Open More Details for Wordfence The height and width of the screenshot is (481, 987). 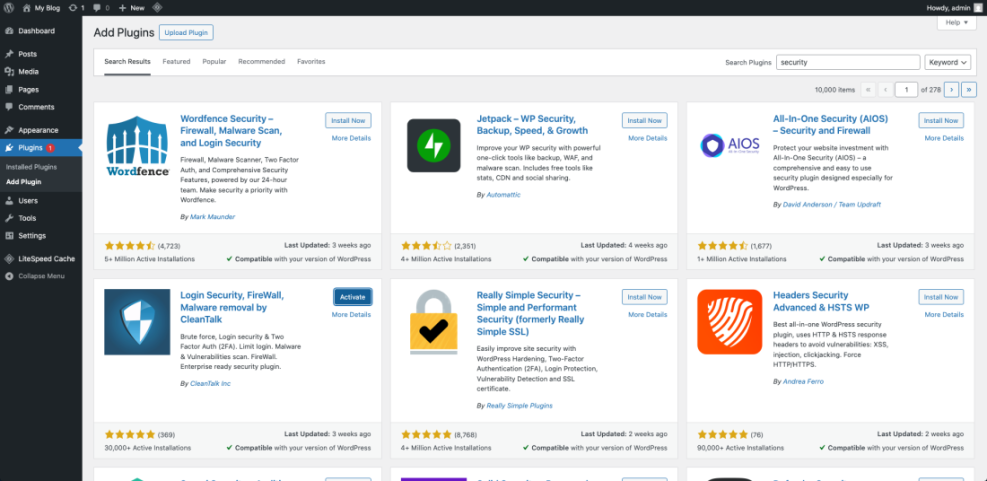(x=351, y=139)
